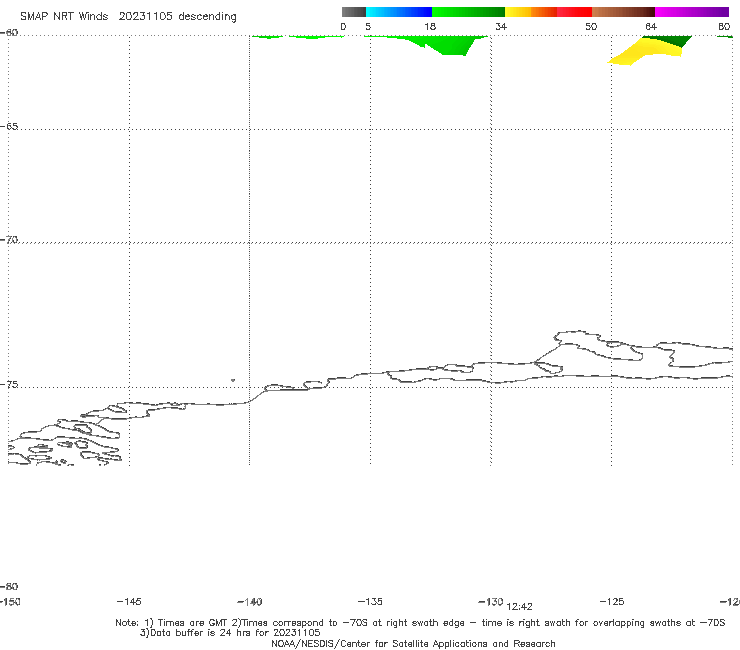The image size is (740, 650).
Task: Click the longitude label -140
Action: click(250, 602)
